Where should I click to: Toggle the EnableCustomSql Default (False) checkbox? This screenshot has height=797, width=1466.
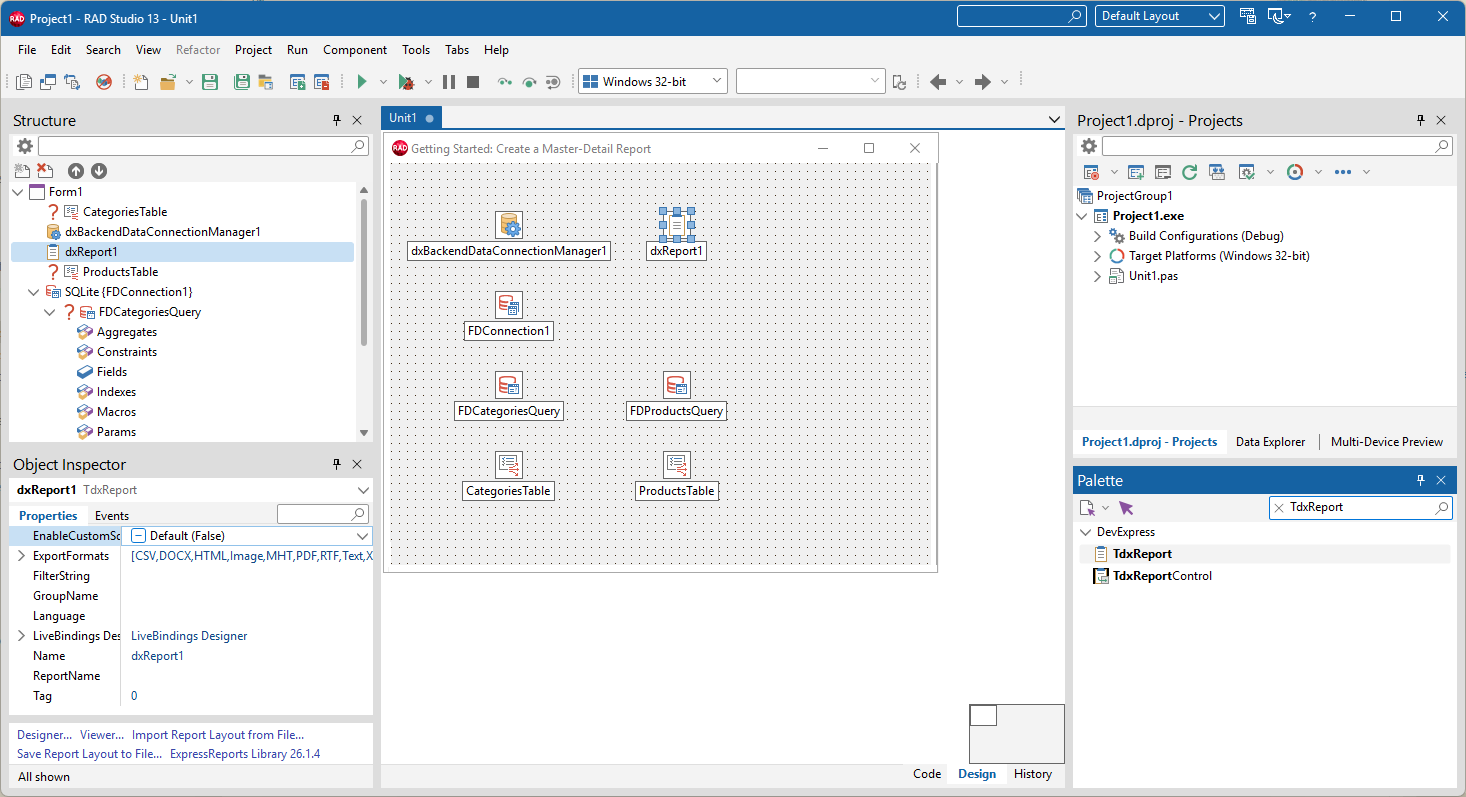139,536
